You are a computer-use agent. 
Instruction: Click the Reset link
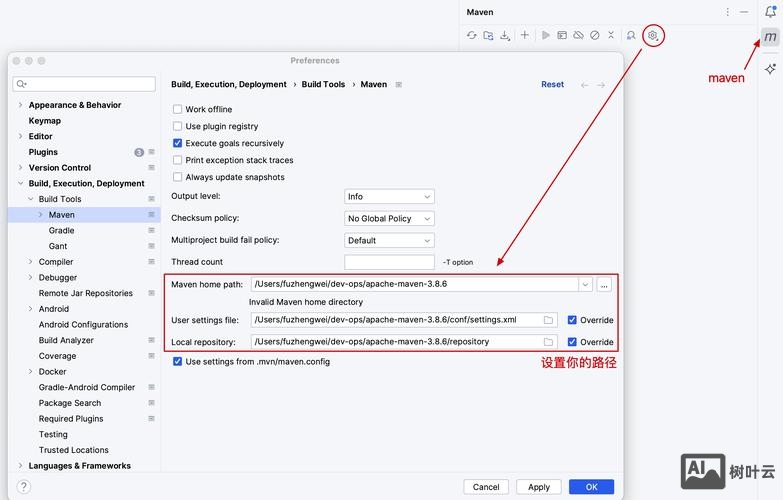coord(552,85)
